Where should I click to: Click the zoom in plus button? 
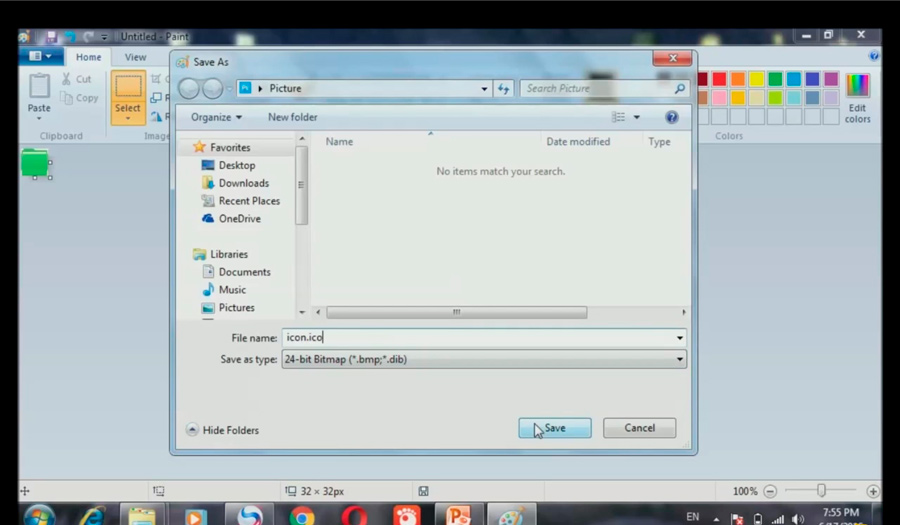coord(873,491)
